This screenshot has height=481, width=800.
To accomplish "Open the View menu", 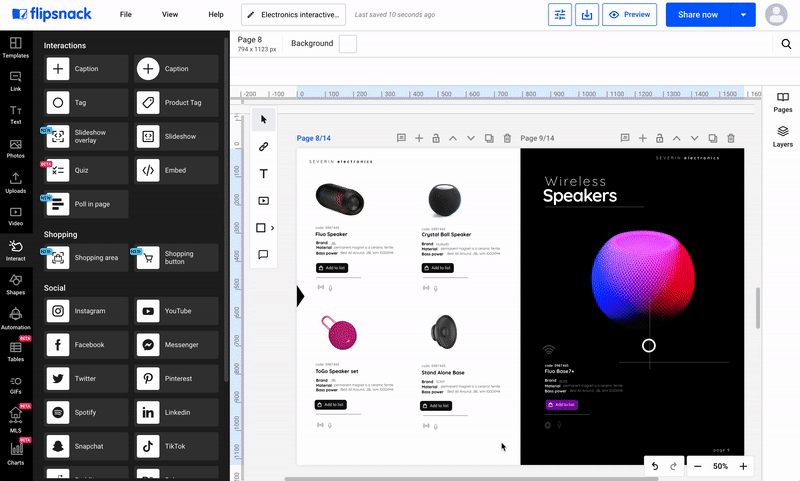I will [x=170, y=14].
